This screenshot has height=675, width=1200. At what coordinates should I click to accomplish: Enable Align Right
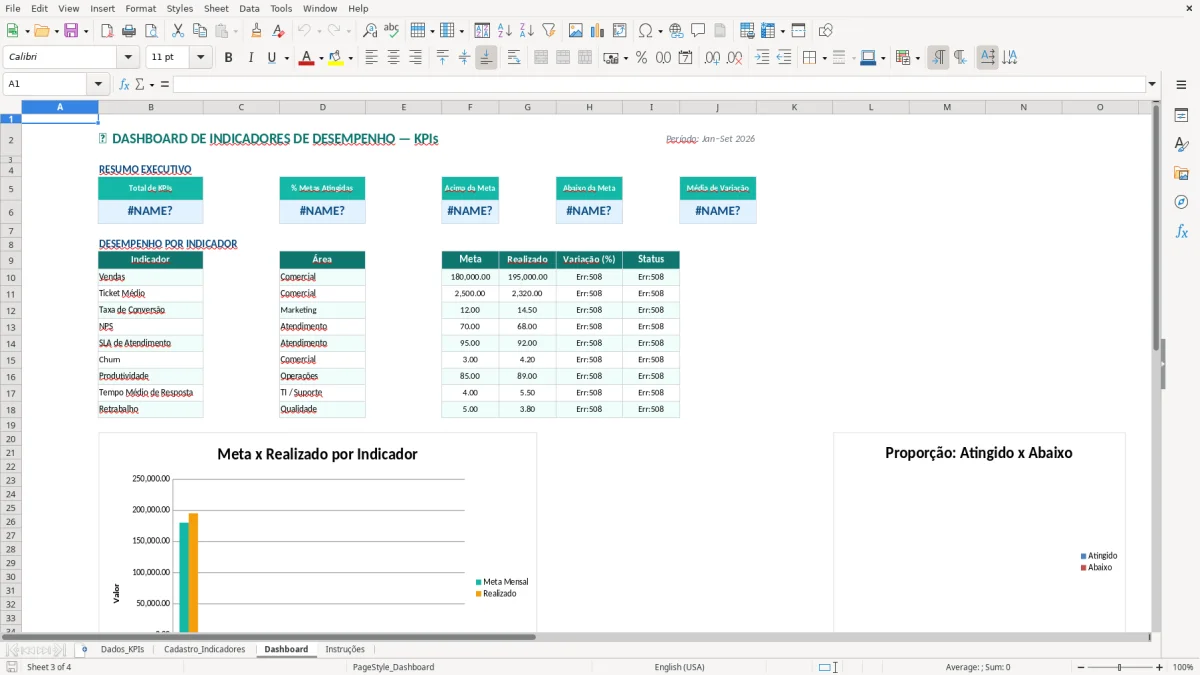415,58
